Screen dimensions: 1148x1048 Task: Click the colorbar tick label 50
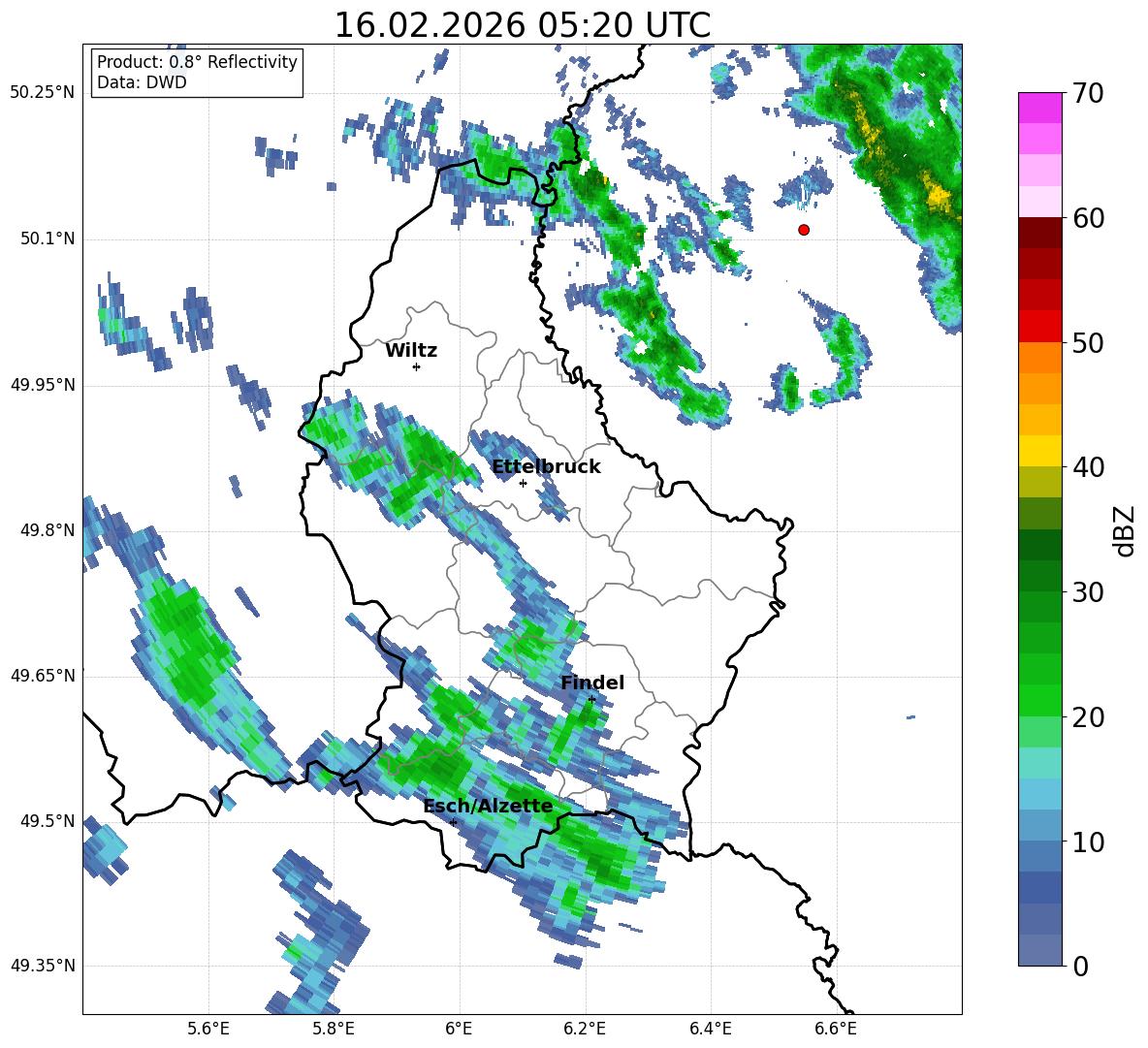(1088, 343)
